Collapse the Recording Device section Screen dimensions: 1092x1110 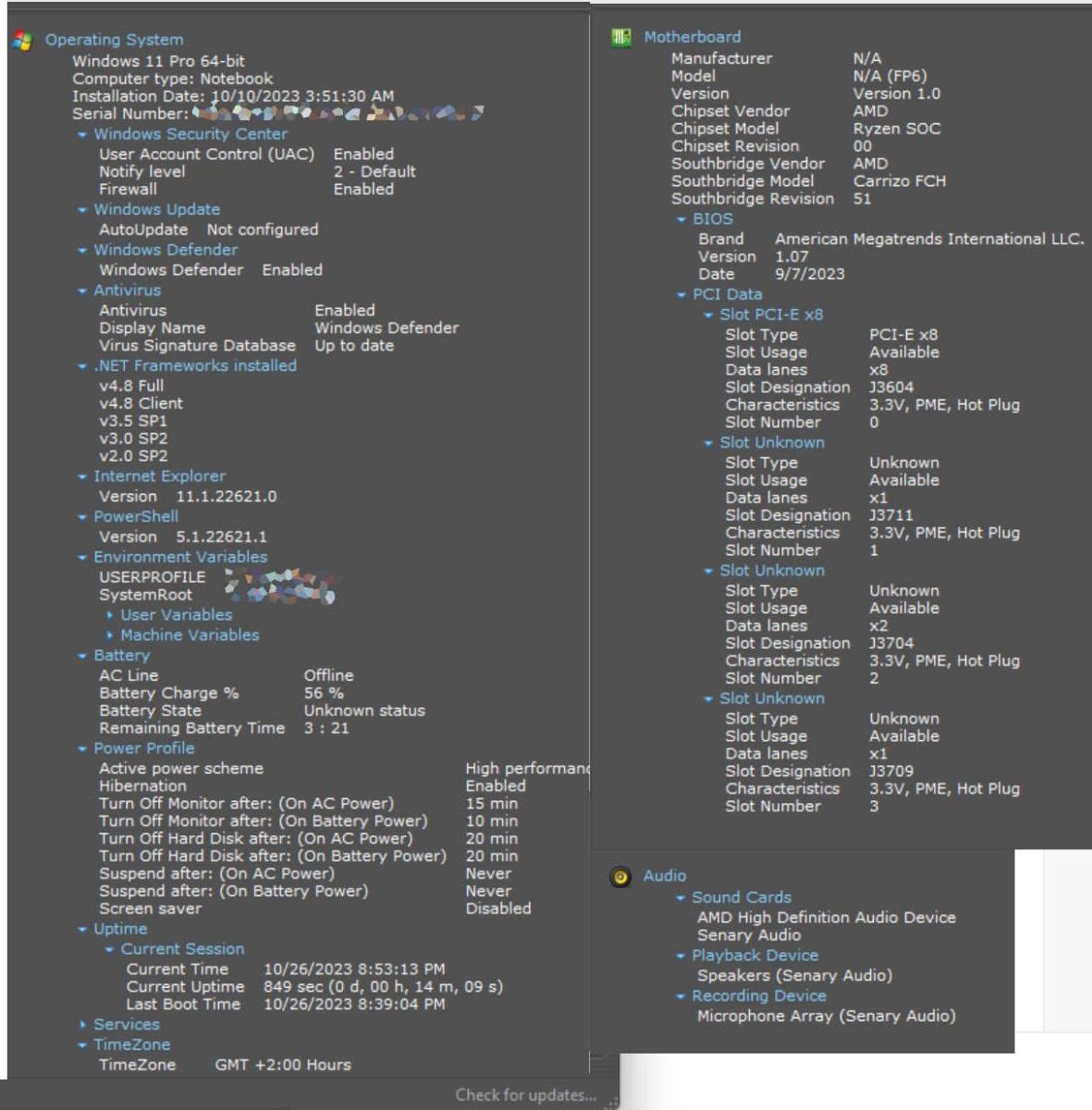[x=681, y=998]
